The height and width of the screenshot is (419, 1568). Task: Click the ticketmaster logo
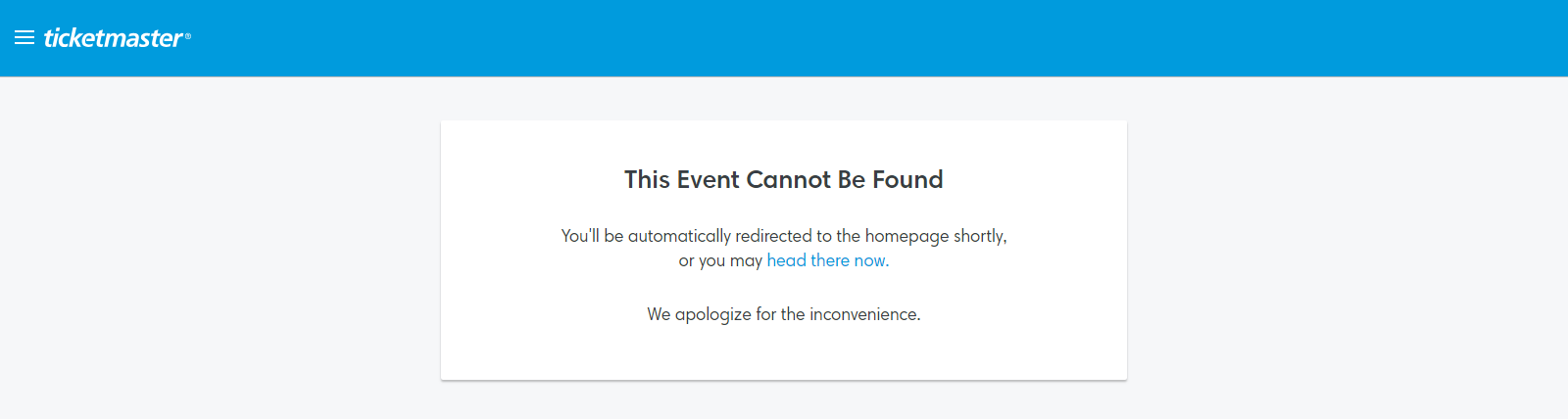tap(114, 37)
